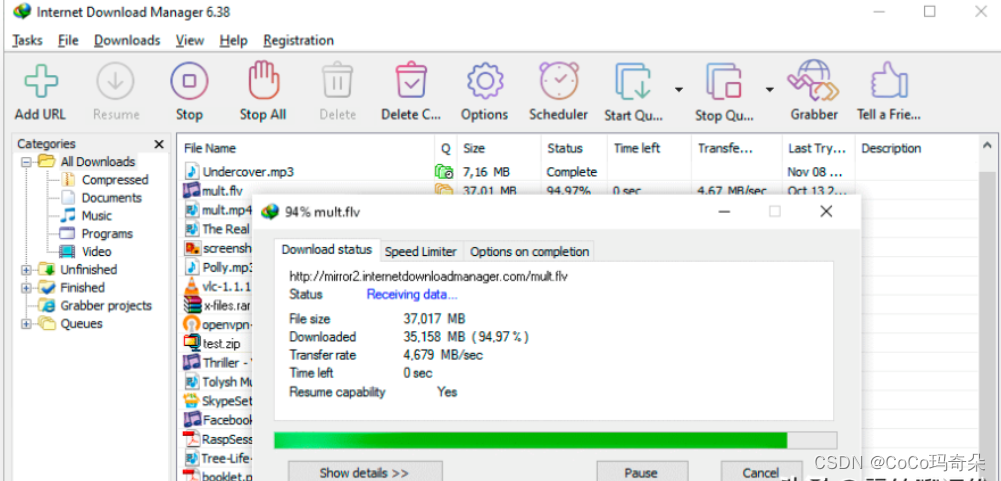This screenshot has height=481, width=1001.
Task: Expand the Finished category node
Action: pos(26,287)
